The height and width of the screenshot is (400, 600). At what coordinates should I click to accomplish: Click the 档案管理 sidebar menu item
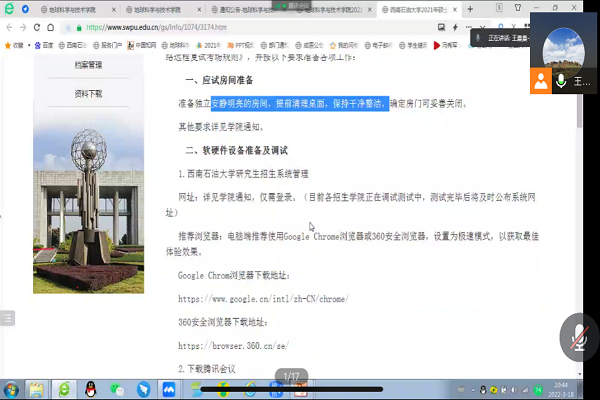(x=88, y=65)
